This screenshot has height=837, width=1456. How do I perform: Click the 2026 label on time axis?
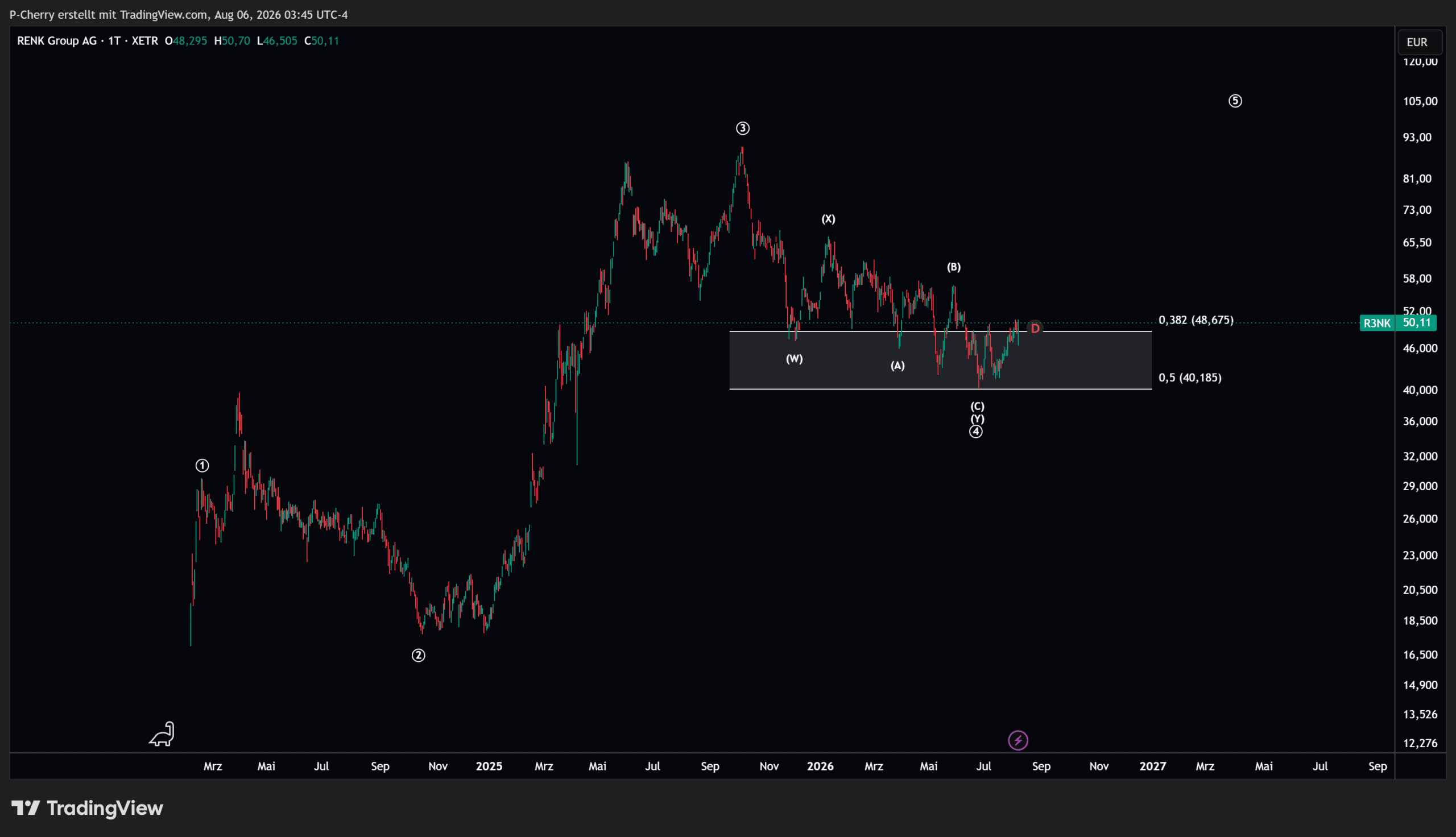(820, 766)
